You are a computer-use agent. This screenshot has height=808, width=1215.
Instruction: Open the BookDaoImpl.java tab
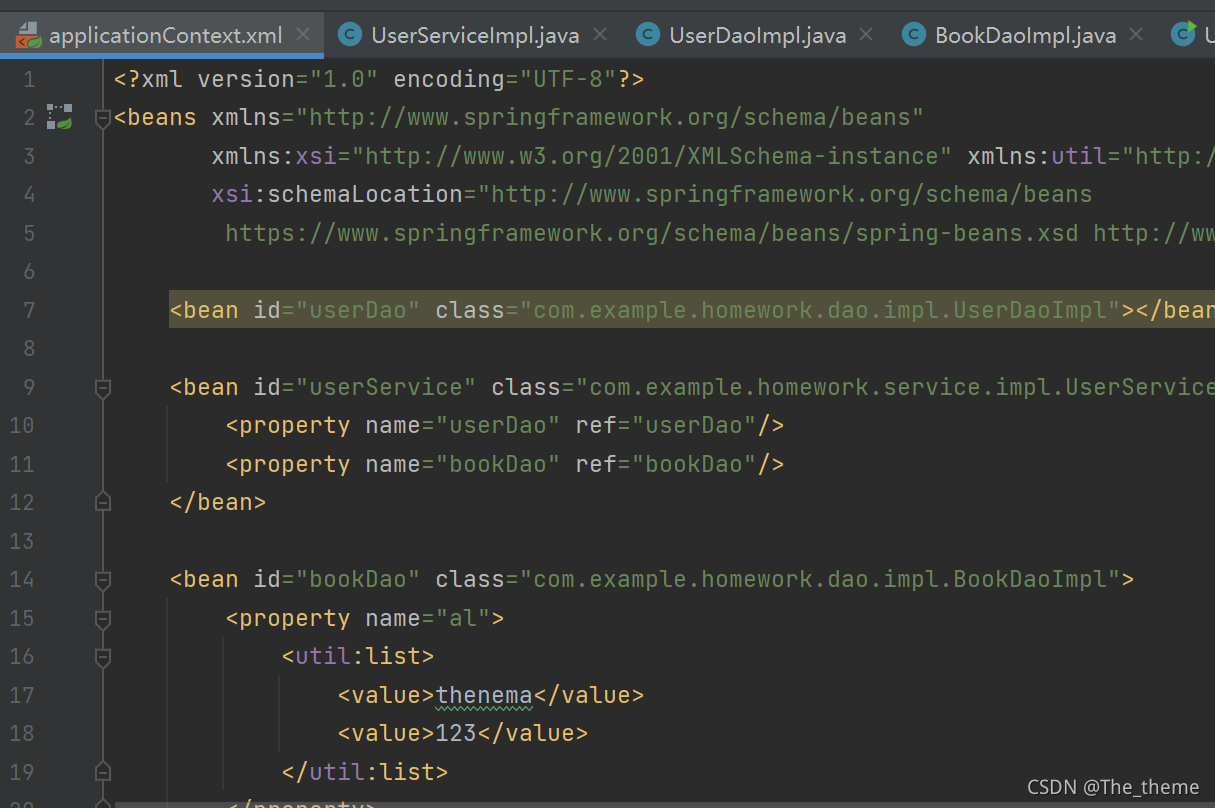click(1025, 35)
